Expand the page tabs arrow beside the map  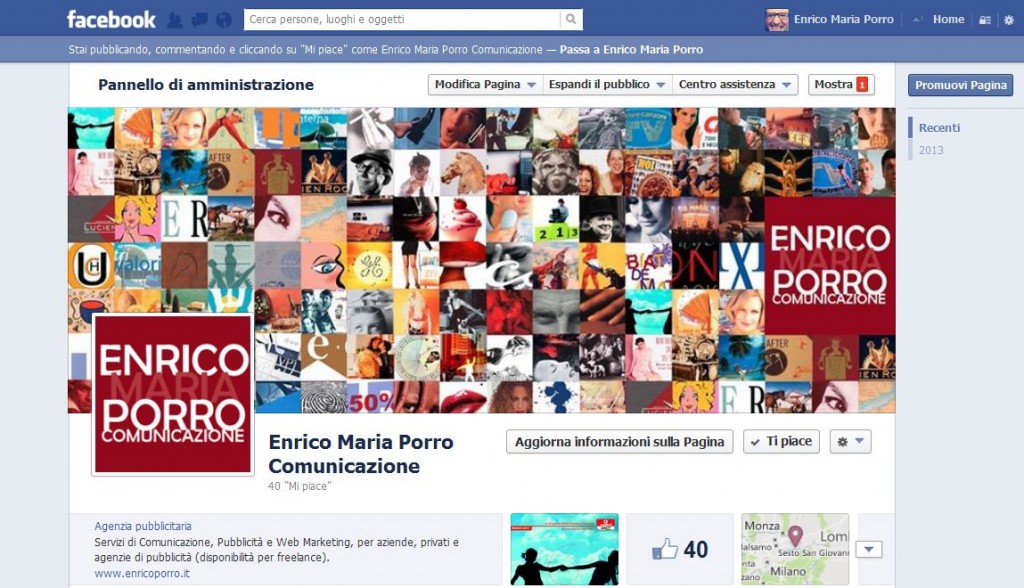coord(869,549)
